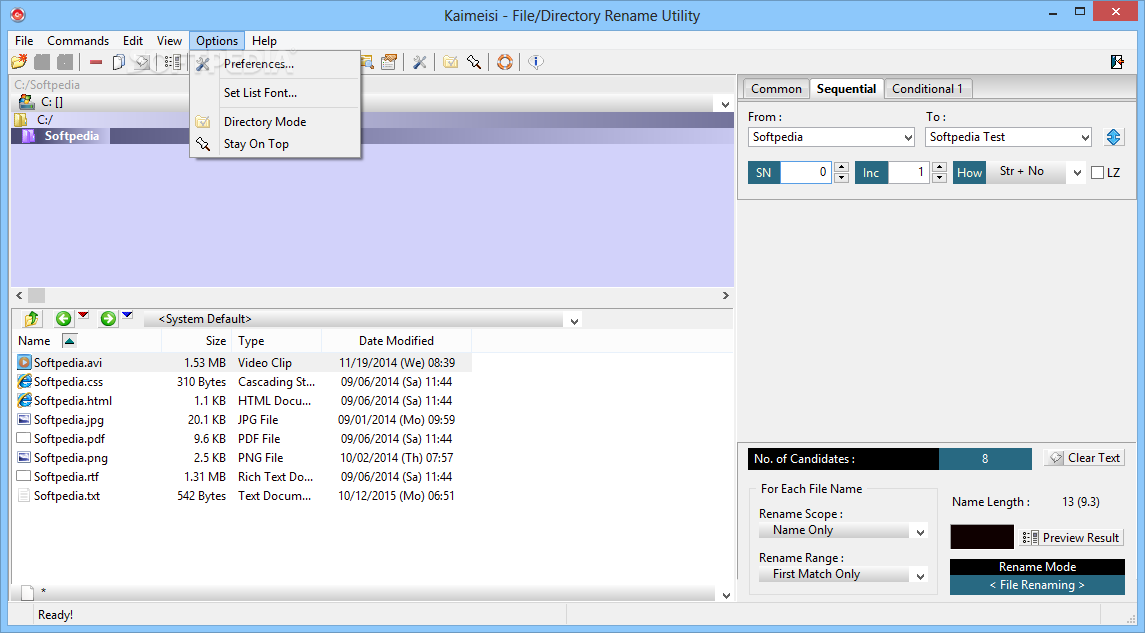1145x633 pixels.
Task: Click the lifebuoy help icon in toolbar
Action: click(x=505, y=62)
